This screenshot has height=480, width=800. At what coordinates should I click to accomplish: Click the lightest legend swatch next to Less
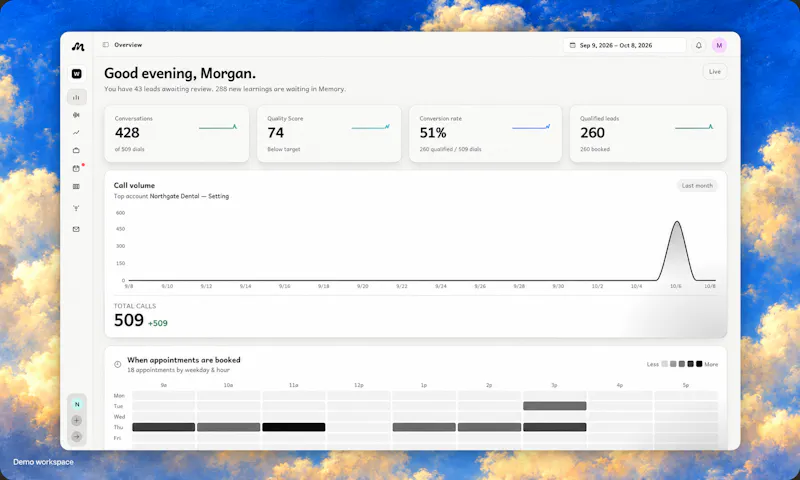point(664,364)
